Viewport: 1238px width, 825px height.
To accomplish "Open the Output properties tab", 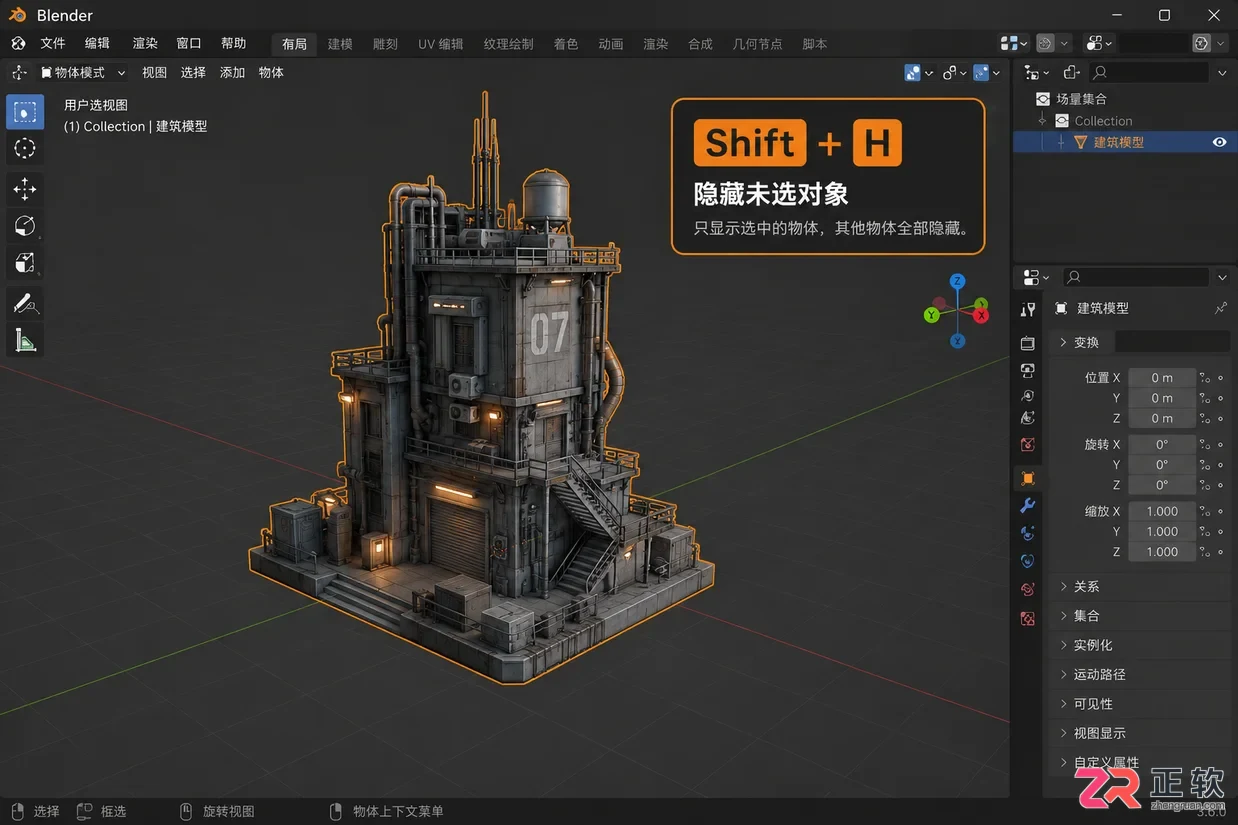I will (1027, 369).
